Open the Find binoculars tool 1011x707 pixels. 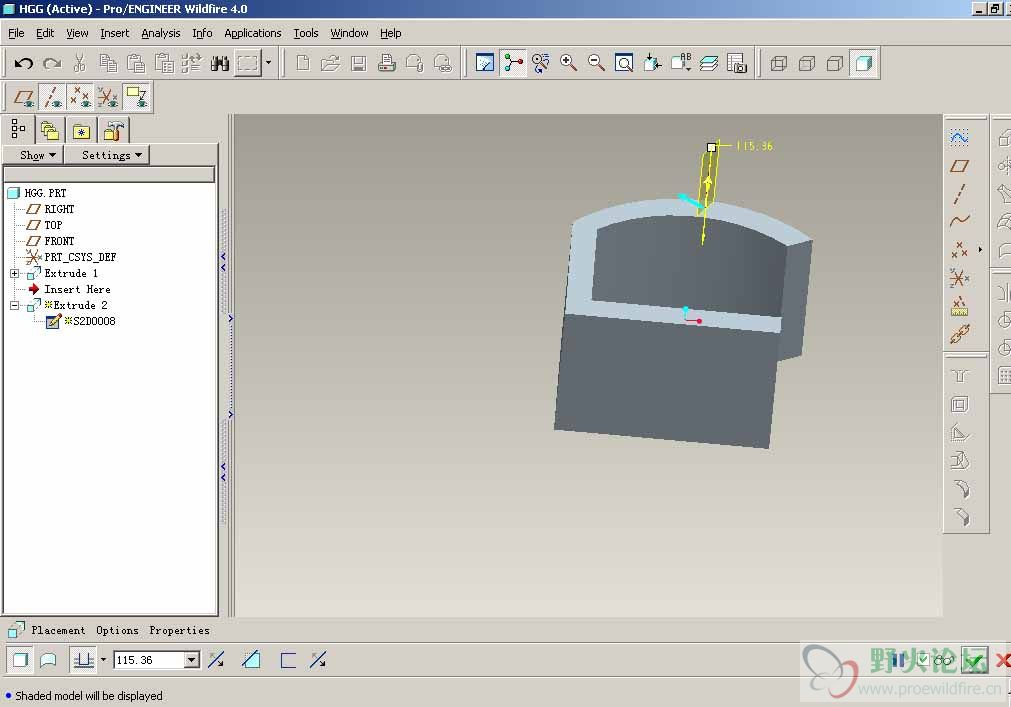pos(220,63)
